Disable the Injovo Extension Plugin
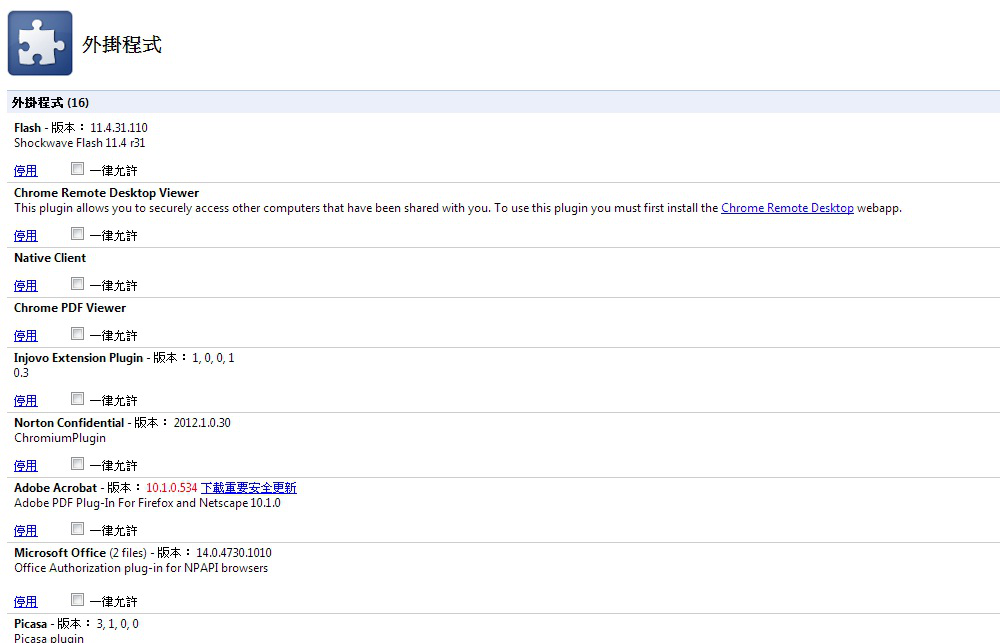Image resolution: width=1000 pixels, height=643 pixels. [26, 400]
